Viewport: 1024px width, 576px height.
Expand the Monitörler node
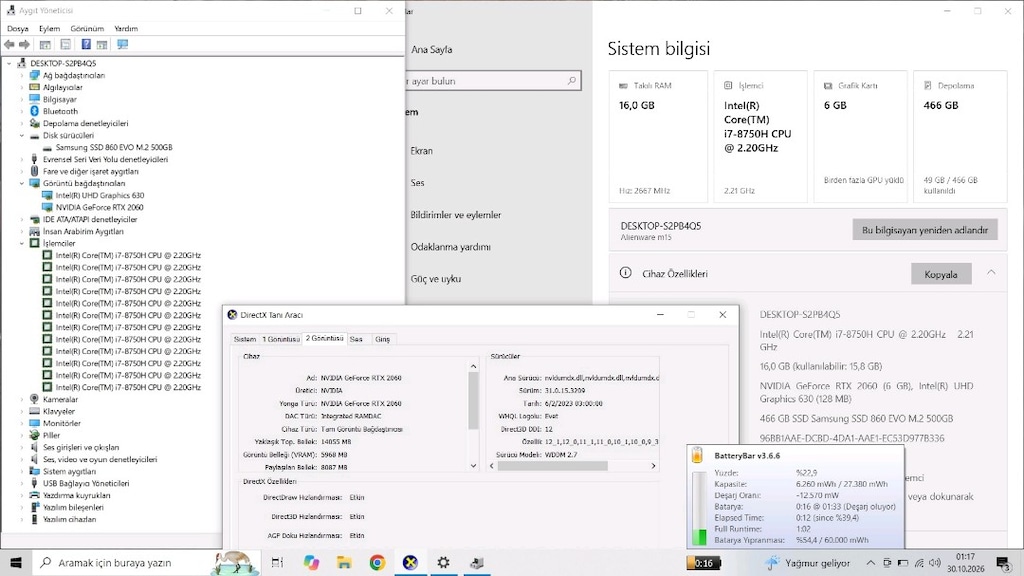(22, 423)
